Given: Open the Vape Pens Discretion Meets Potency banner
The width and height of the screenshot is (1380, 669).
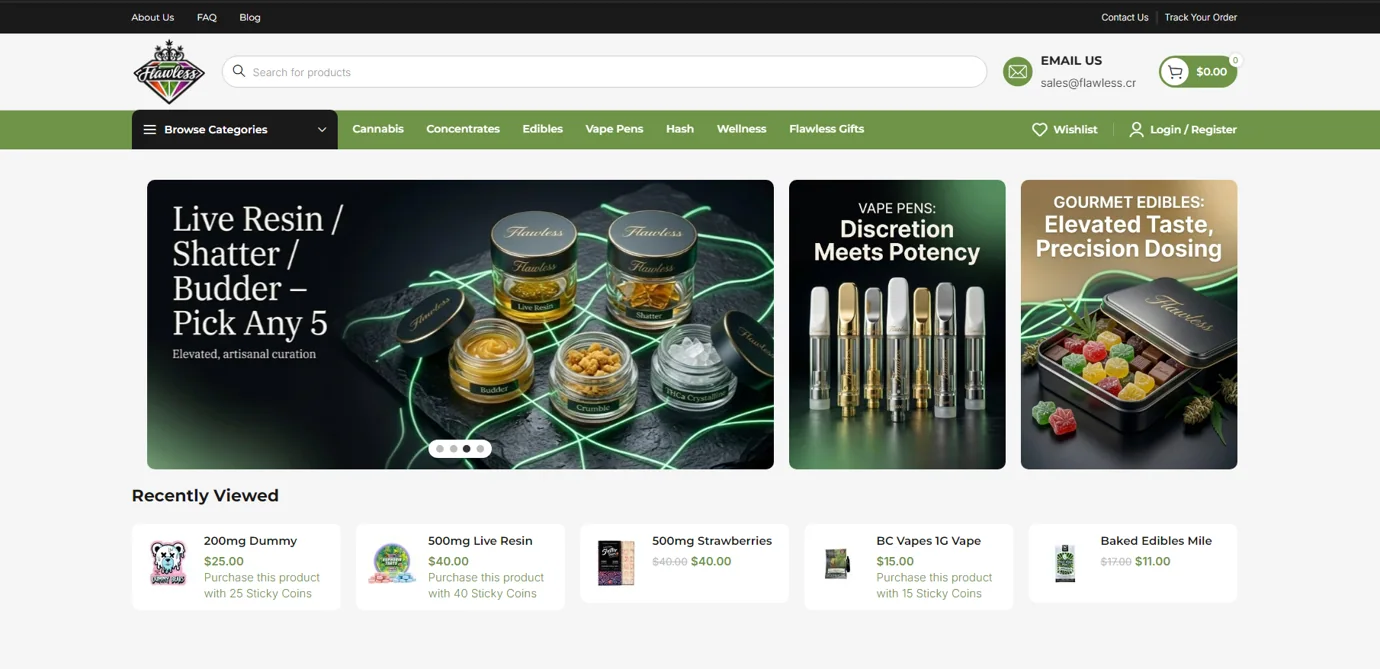Looking at the screenshot, I should coord(897,324).
